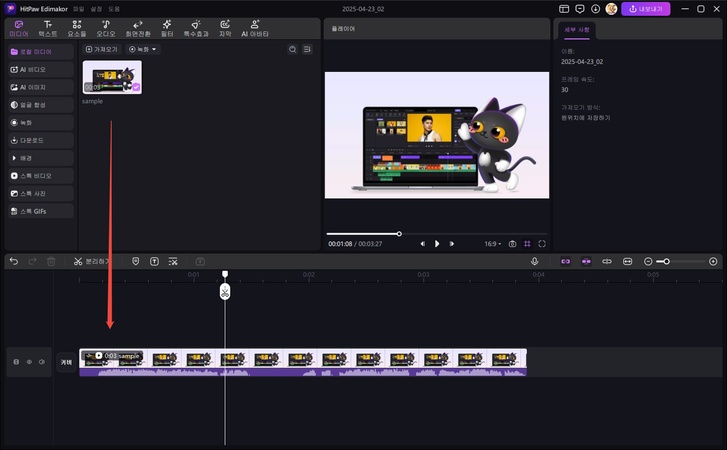Start voiceover with microphone icon

click(535, 261)
